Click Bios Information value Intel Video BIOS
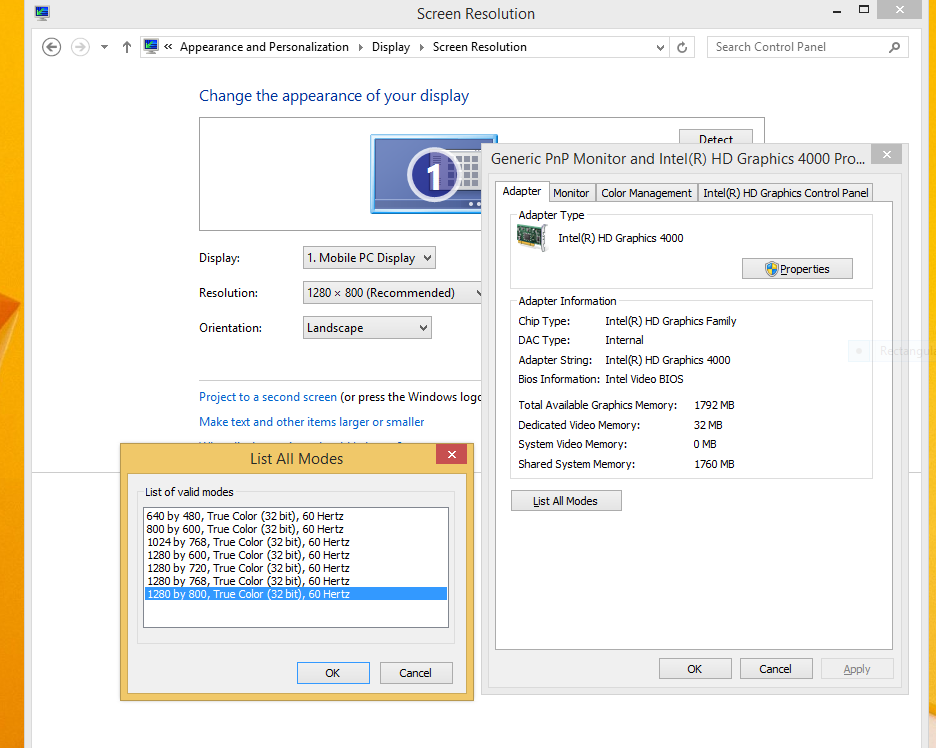 pyautogui.click(x=644, y=379)
